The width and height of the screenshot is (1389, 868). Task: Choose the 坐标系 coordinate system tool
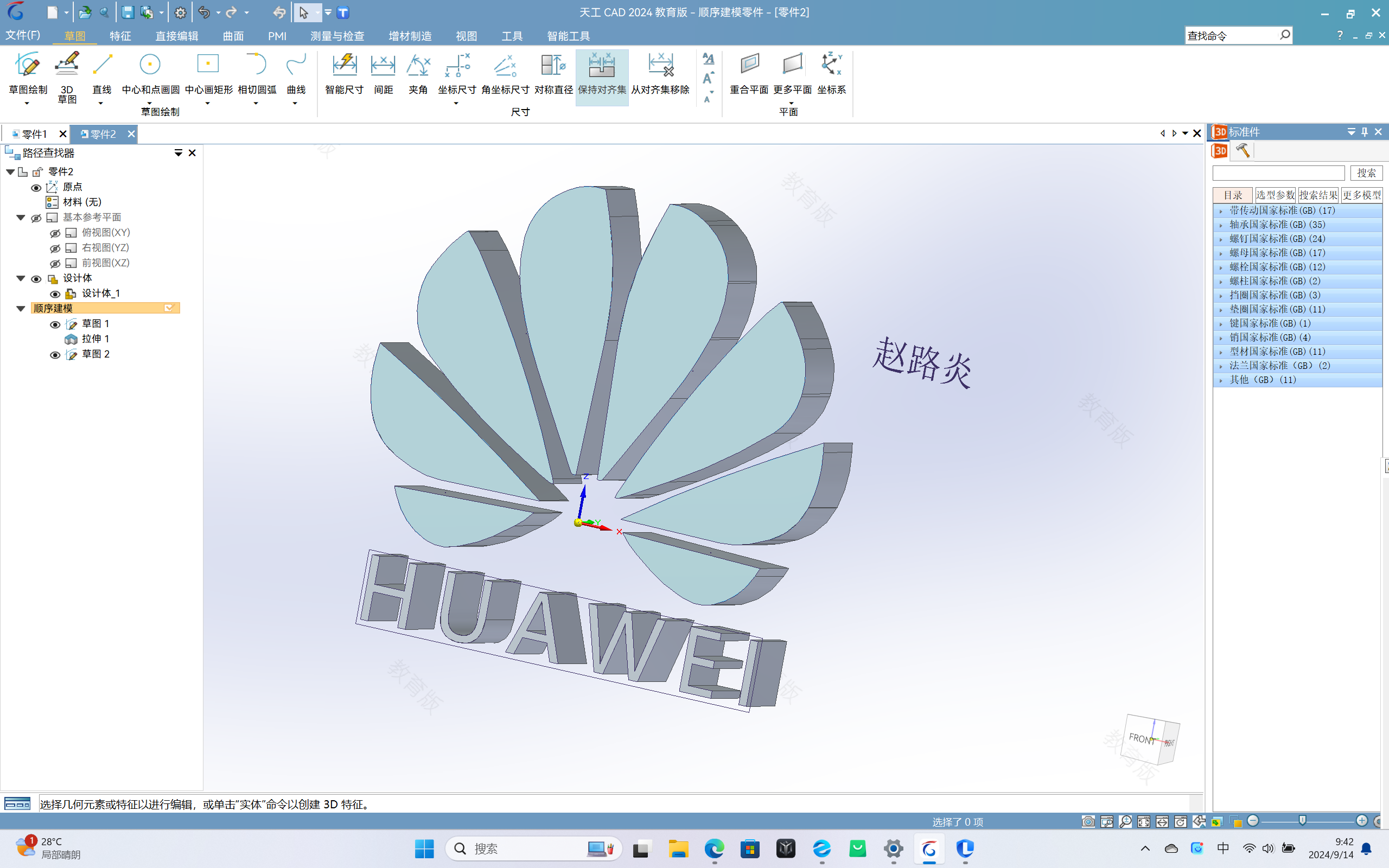831,73
